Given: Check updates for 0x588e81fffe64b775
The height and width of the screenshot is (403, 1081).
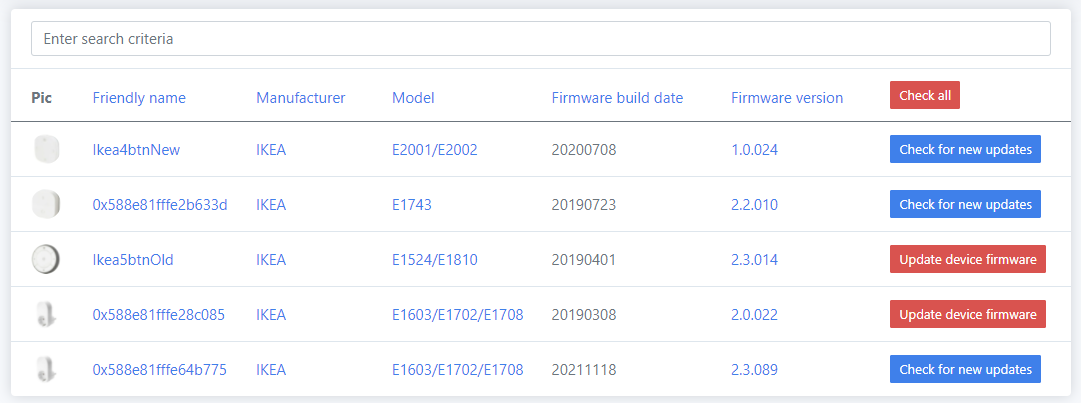Looking at the screenshot, I should tap(965, 369).
